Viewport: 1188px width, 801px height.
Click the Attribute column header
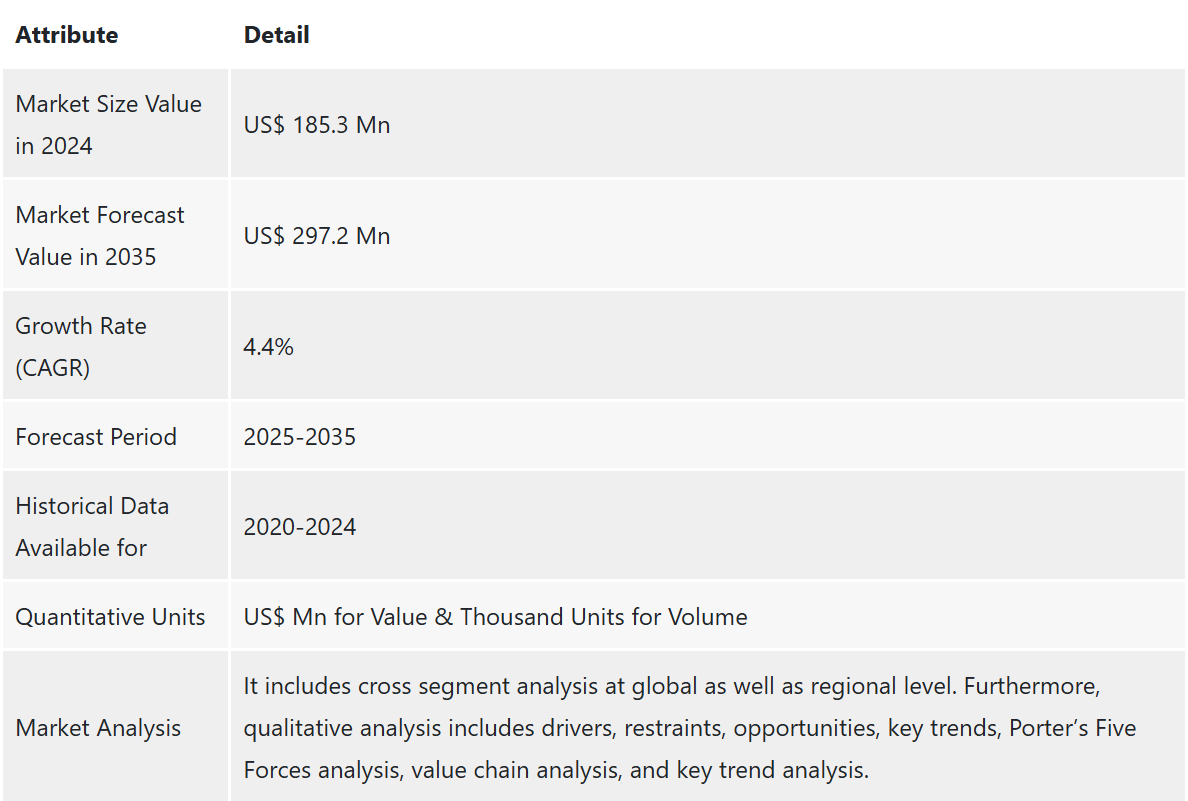[67, 35]
